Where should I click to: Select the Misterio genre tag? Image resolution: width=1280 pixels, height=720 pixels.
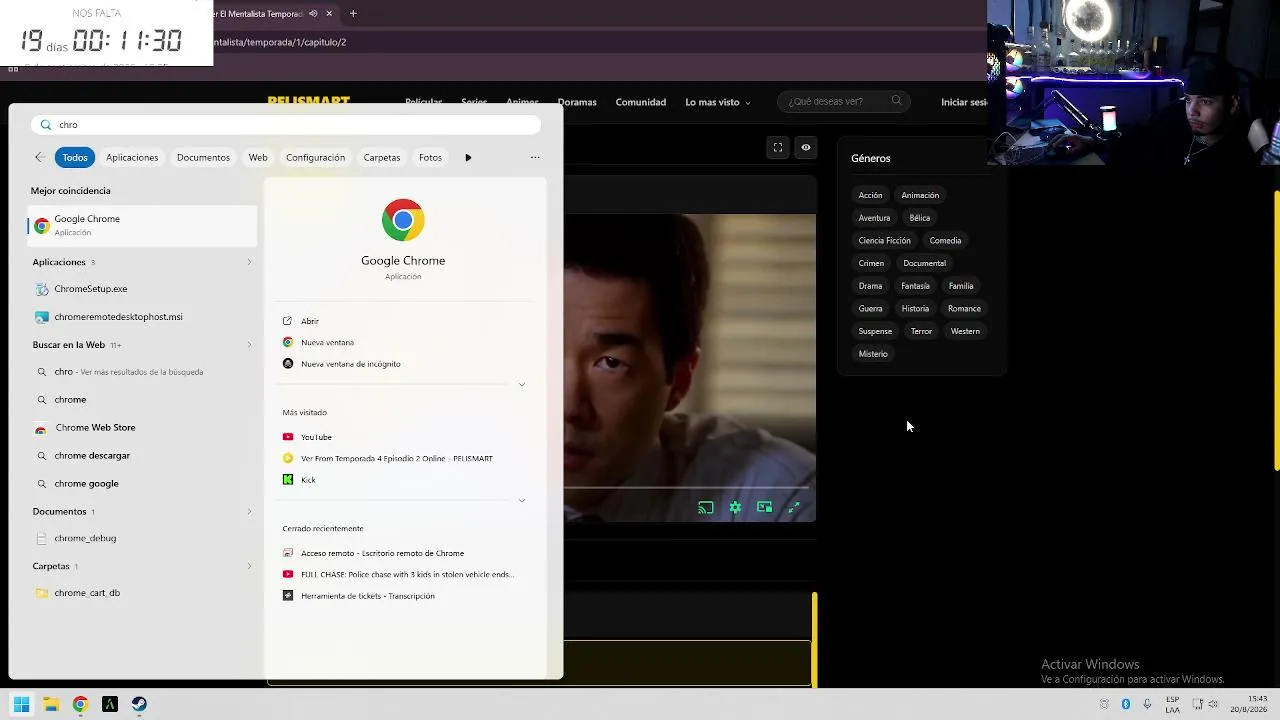(873, 354)
